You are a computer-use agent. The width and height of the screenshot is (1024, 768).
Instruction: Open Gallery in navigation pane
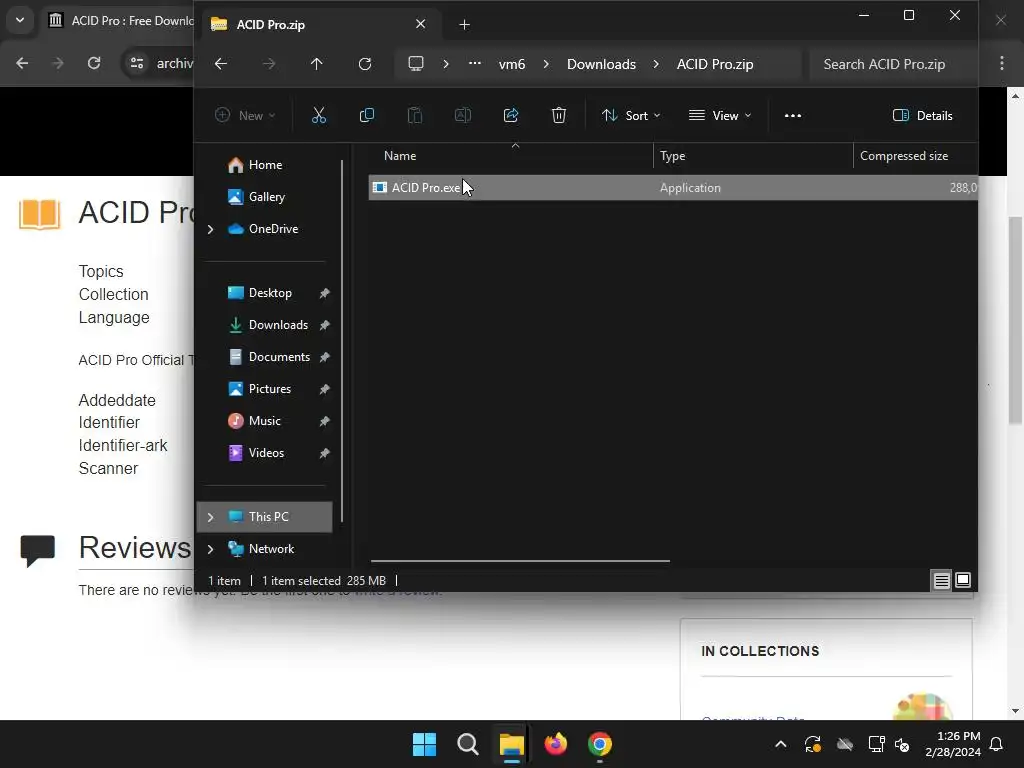click(x=264, y=197)
